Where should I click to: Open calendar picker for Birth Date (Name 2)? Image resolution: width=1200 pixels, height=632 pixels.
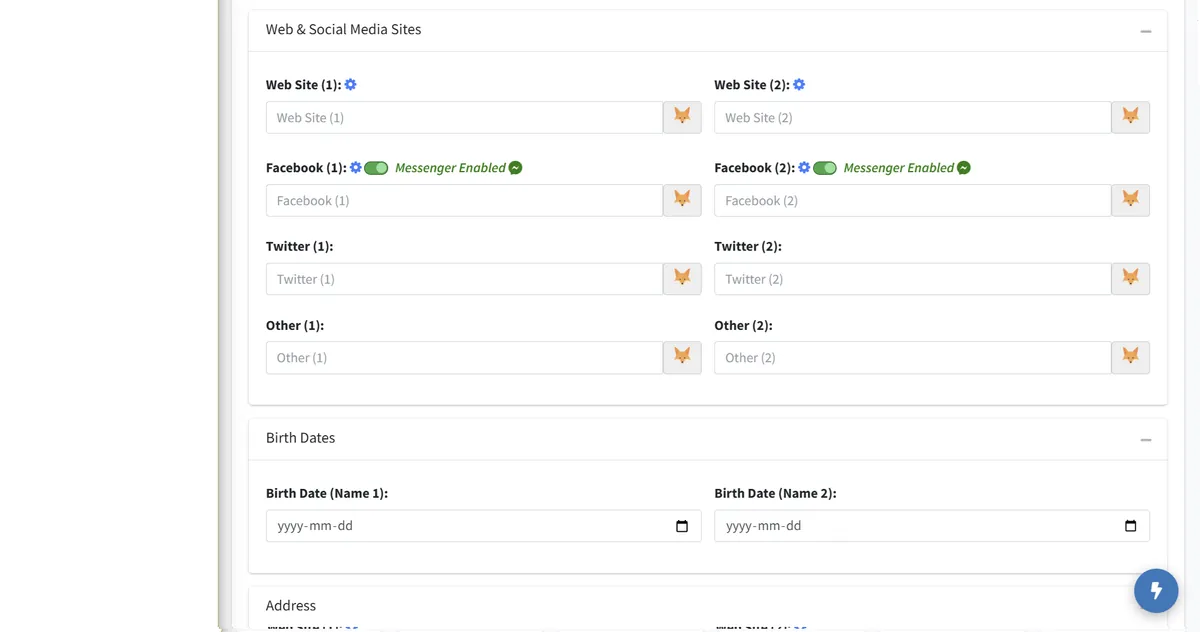[1131, 526]
